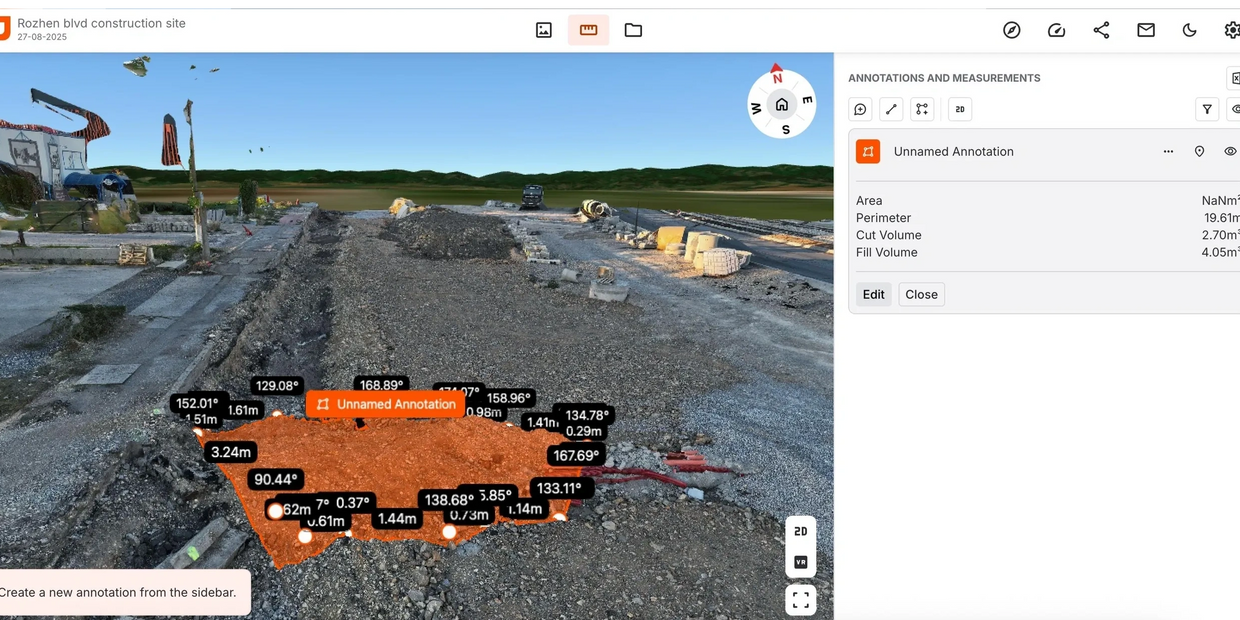Click the Edit button for annotation
Image resolution: width=1240 pixels, height=620 pixels.
coord(874,294)
